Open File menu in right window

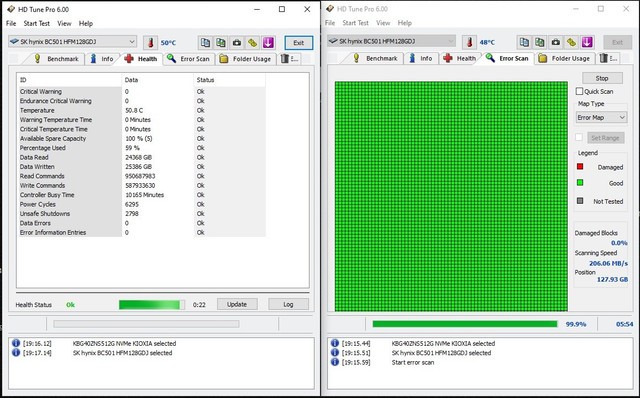[330, 23]
